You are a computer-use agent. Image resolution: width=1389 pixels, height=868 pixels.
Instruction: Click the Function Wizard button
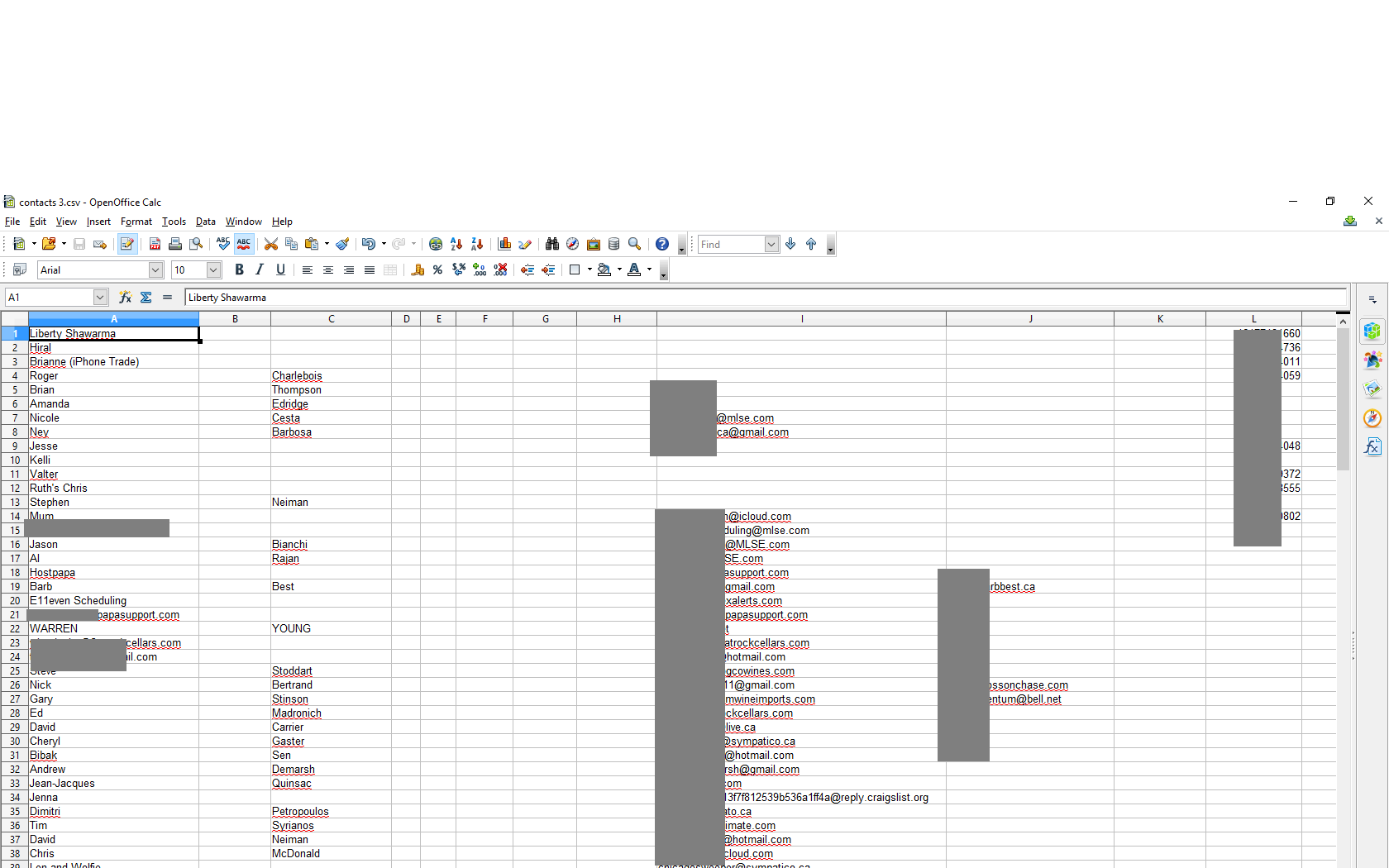[x=125, y=298]
